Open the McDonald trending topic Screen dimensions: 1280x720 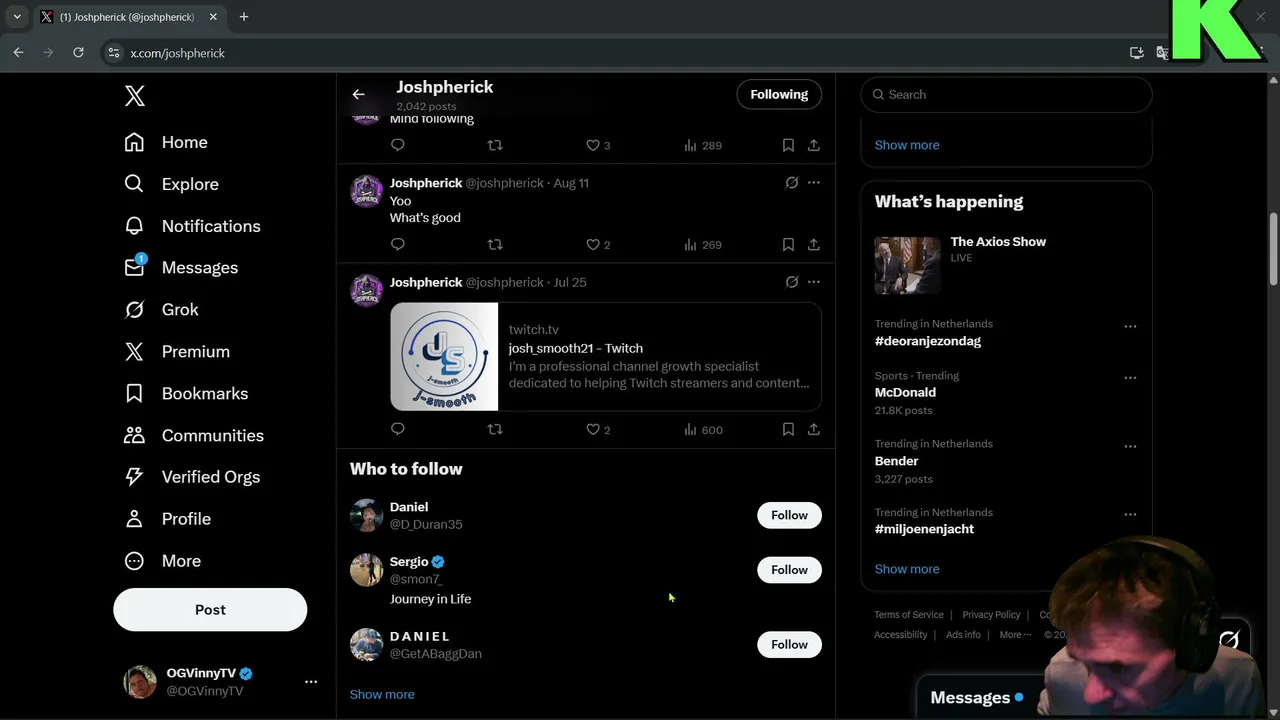[x=905, y=392]
